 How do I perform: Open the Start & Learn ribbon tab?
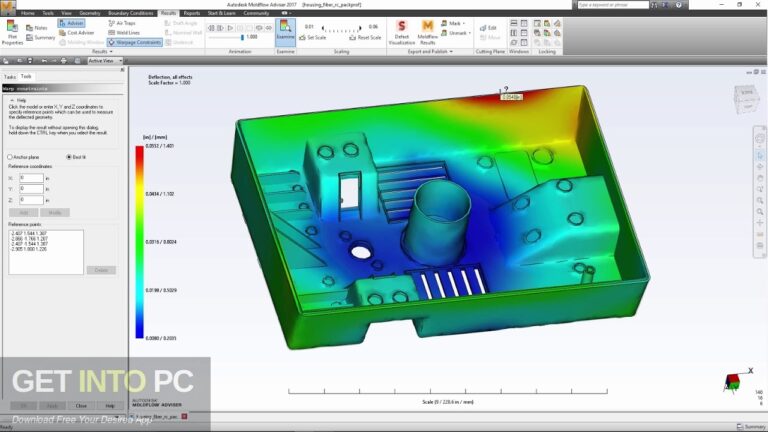221,13
